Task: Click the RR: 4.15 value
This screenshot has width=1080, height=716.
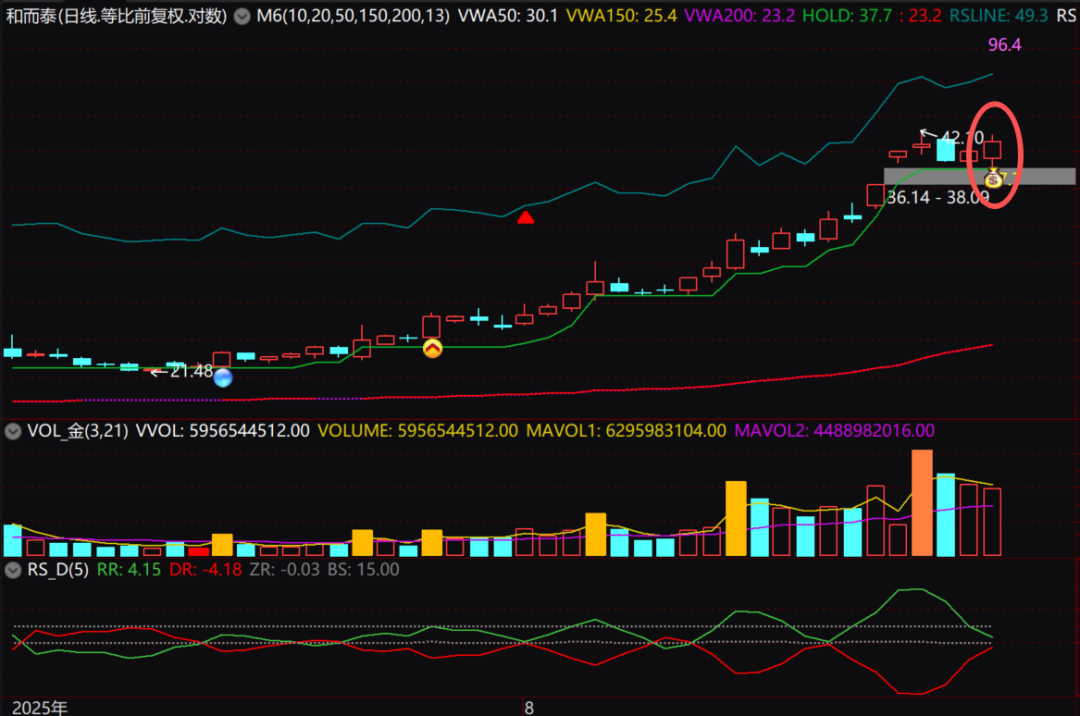Action: pos(129,569)
